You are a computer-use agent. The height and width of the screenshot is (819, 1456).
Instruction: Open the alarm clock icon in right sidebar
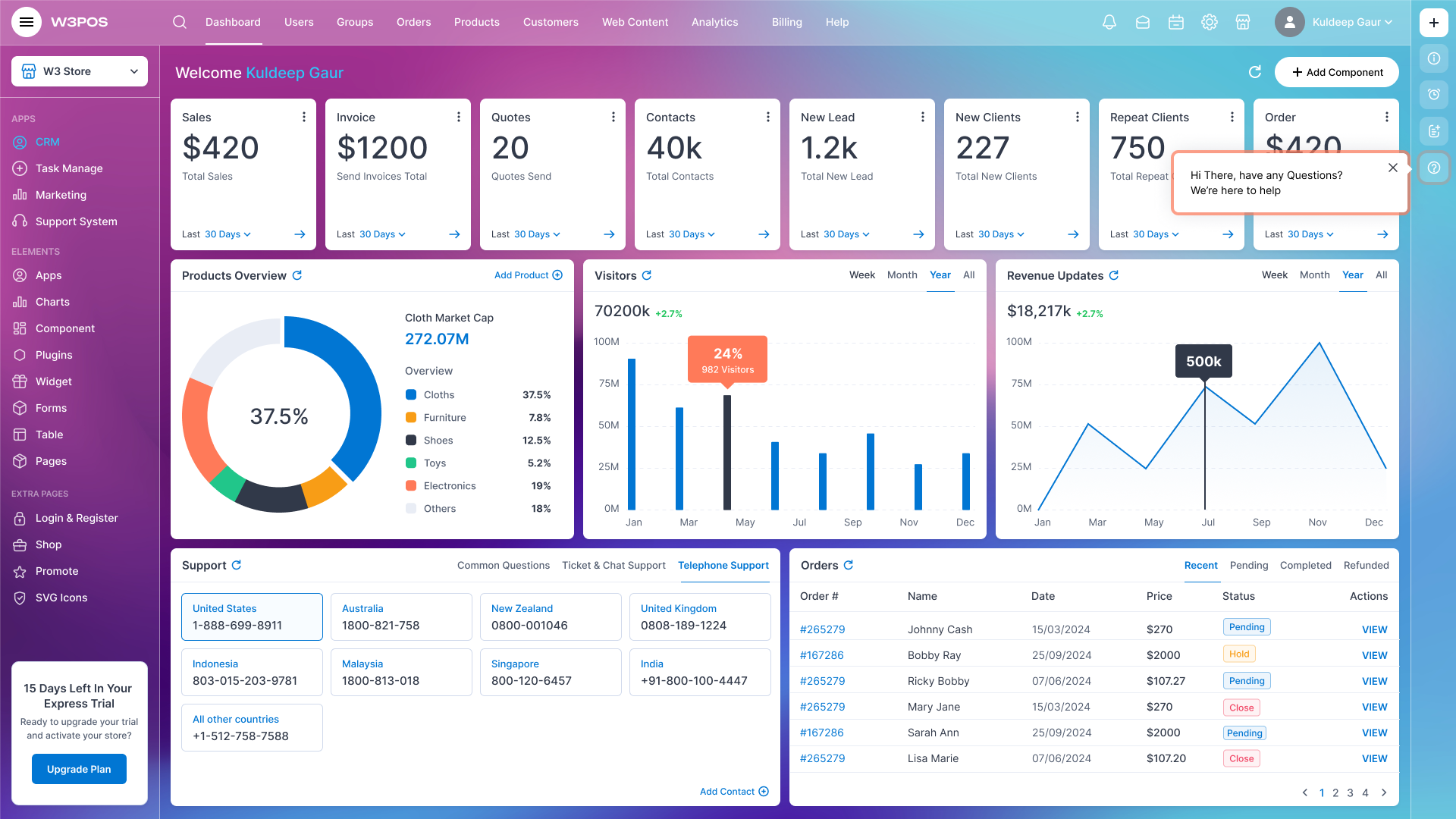point(1433,95)
